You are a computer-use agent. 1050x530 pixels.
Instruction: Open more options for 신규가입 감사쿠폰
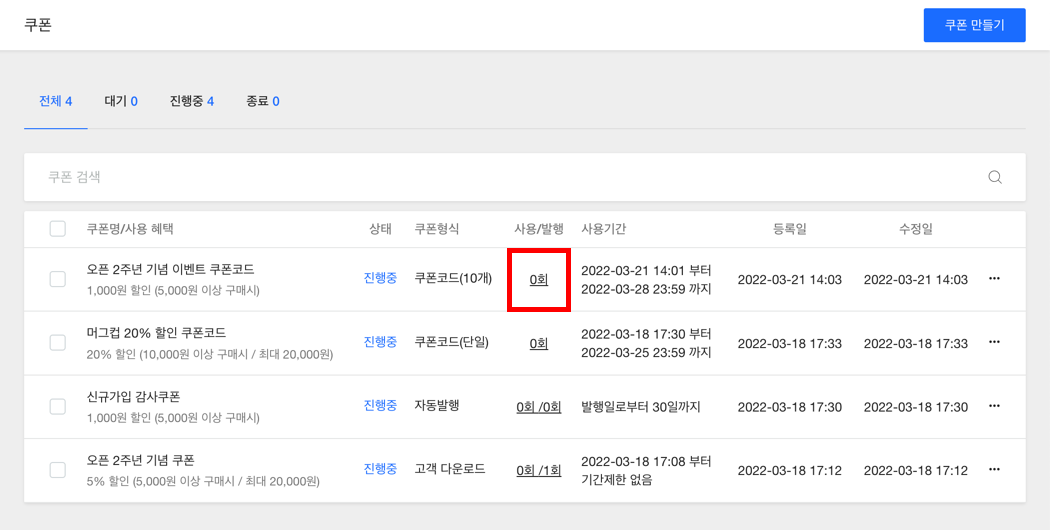994,407
